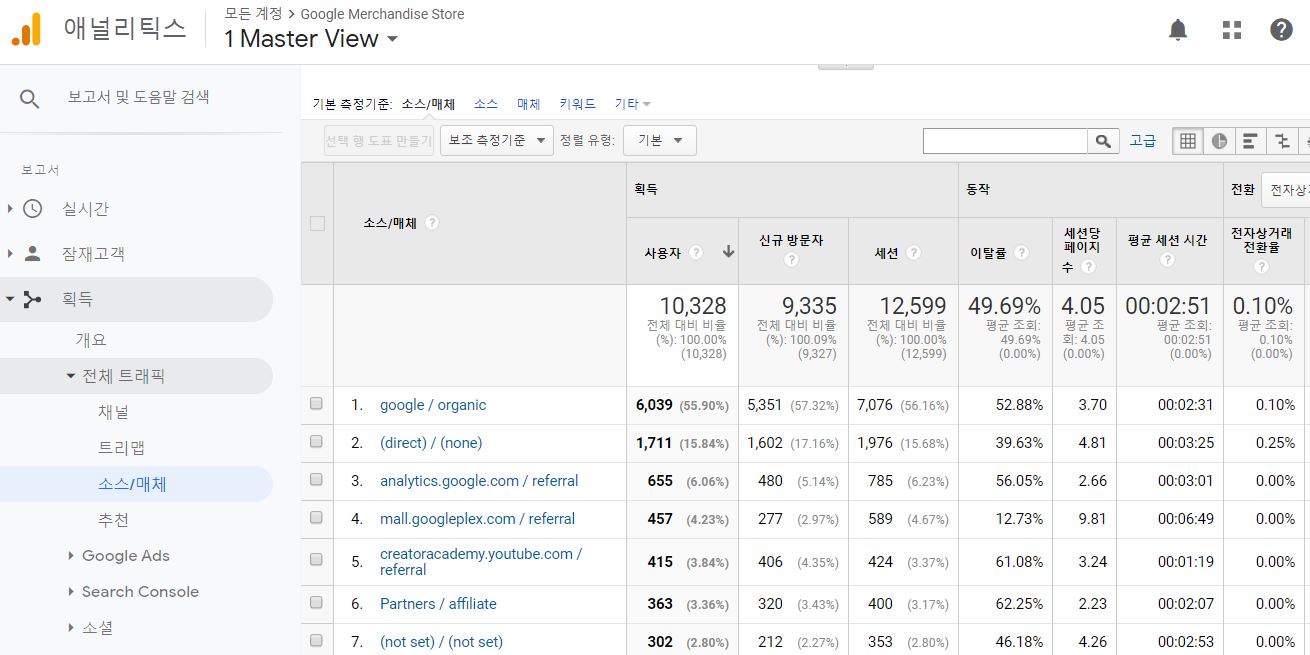Click the 모든 계정 breadcrumb
The image size is (1310, 655).
coord(252,14)
